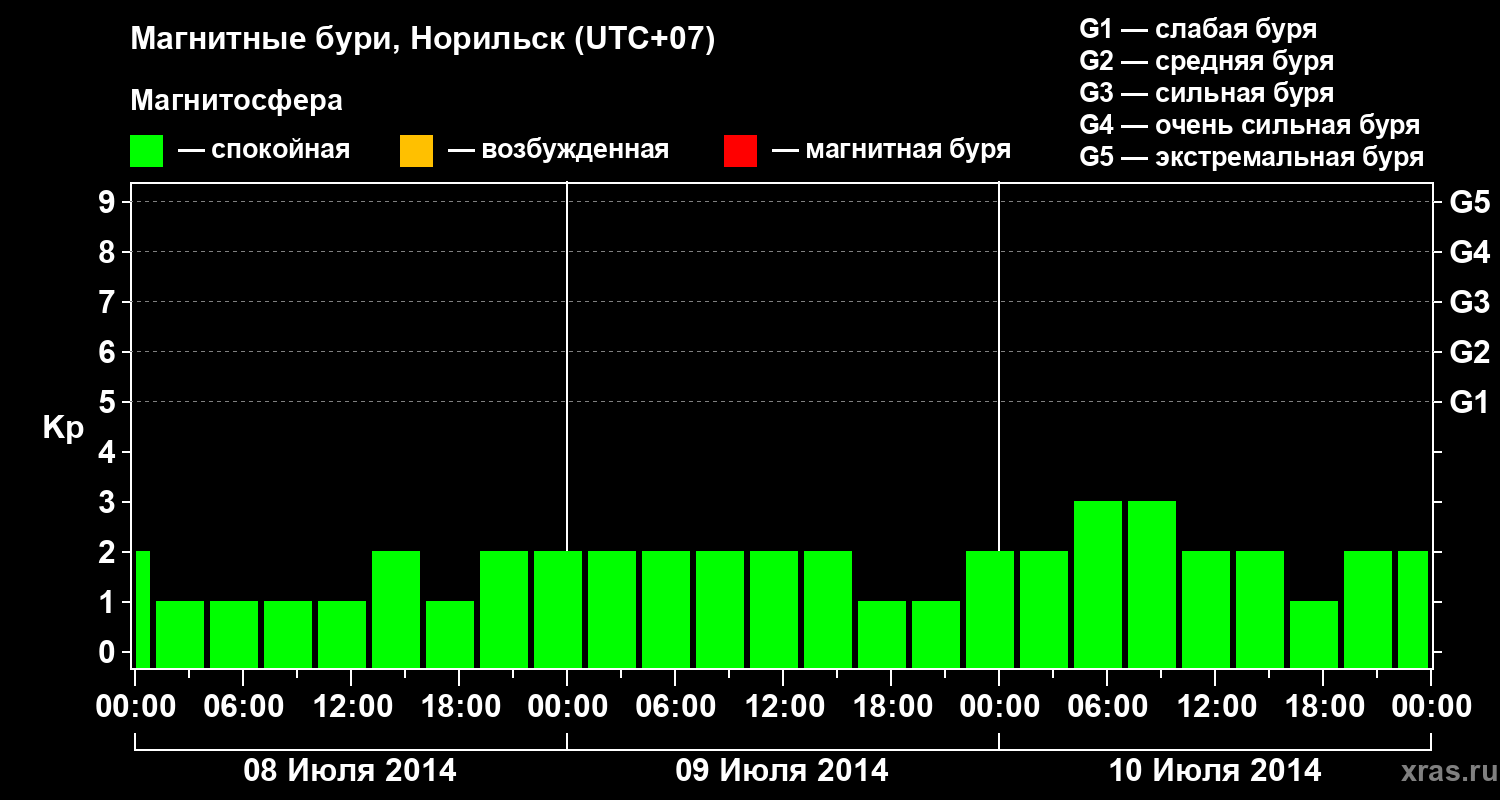This screenshot has width=1500, height=800.
Task: Click the right-axis 'G5' label
Action: click(x=1470, y=202)
